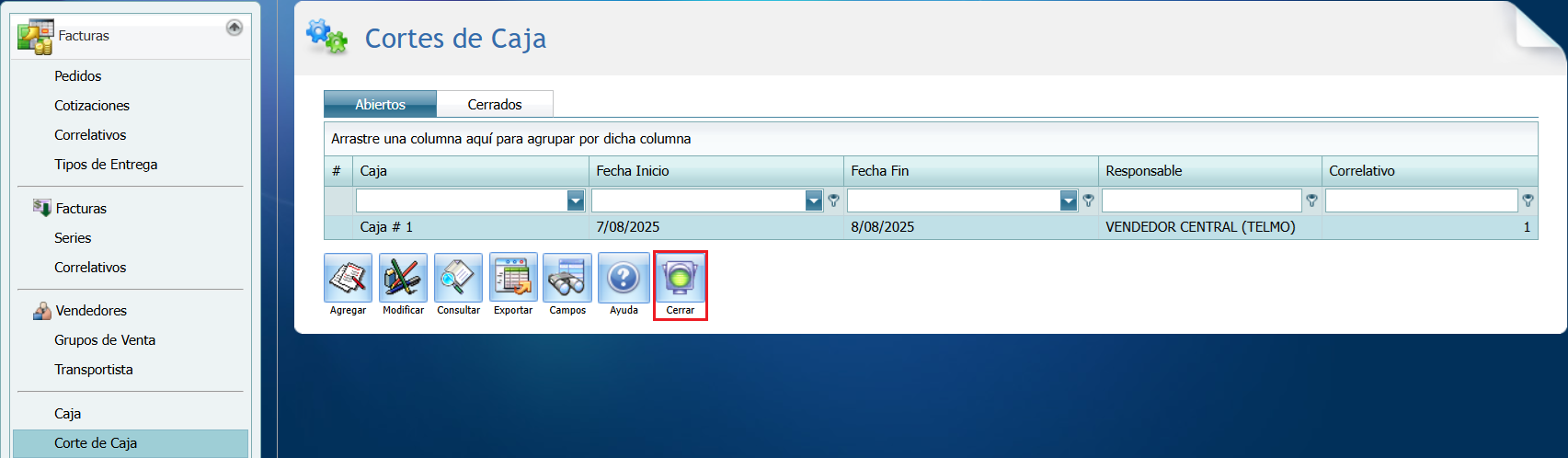Open Series in the sidebar
The height and width of the screenshot is (458, 1568).
coord(73,238)
